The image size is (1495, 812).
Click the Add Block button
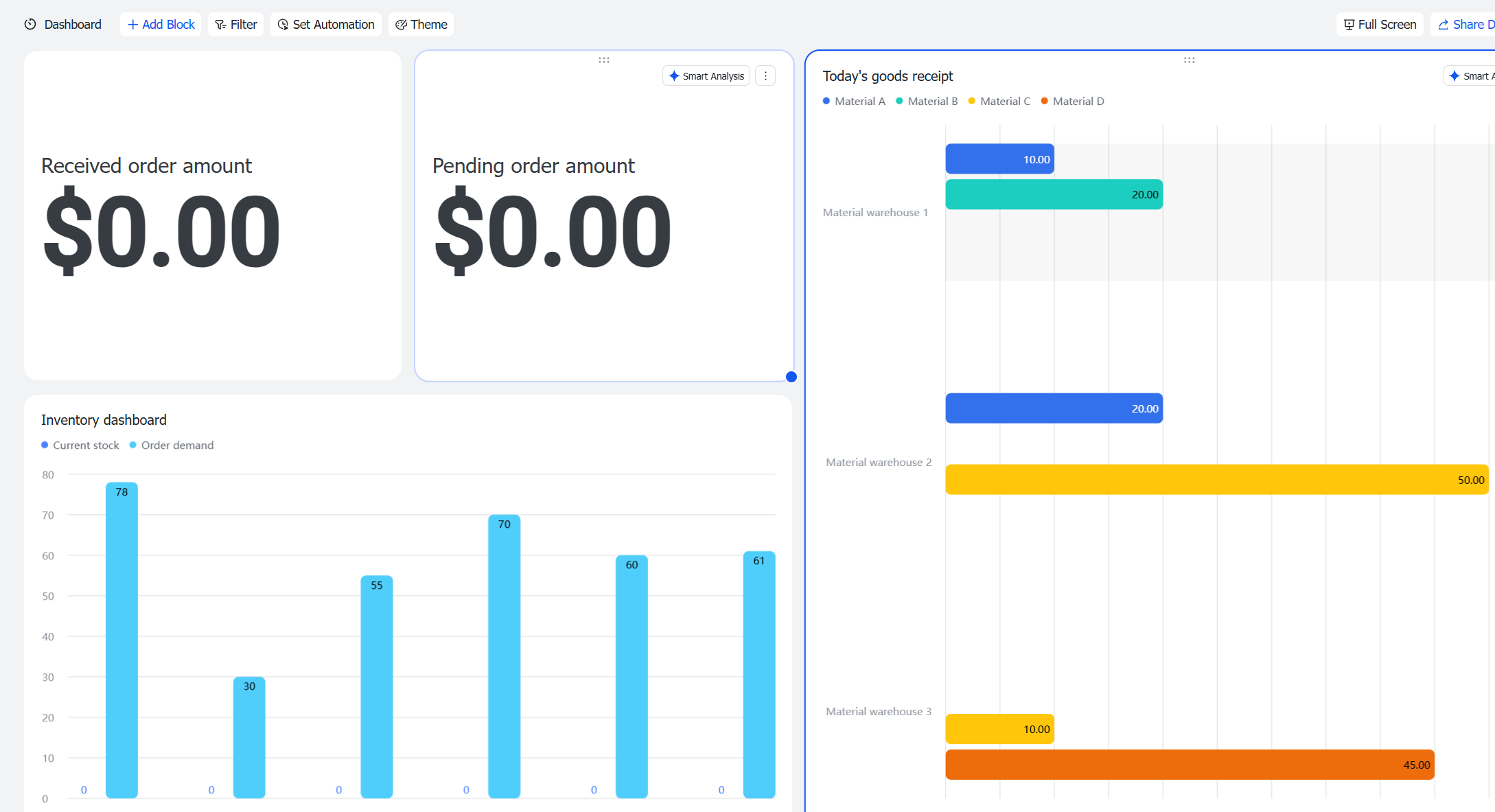pos(161,25)
